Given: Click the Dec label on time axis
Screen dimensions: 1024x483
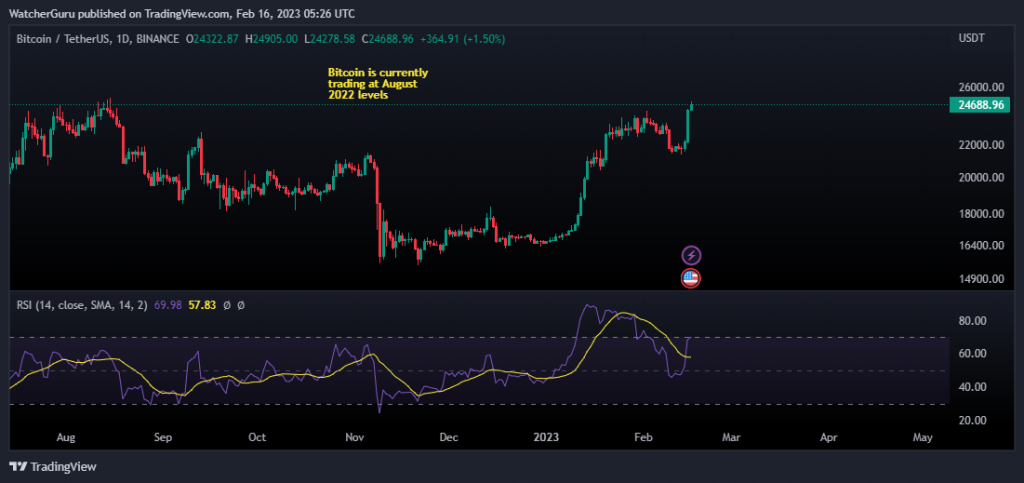Looking at the screenshot, I should 449,437.
